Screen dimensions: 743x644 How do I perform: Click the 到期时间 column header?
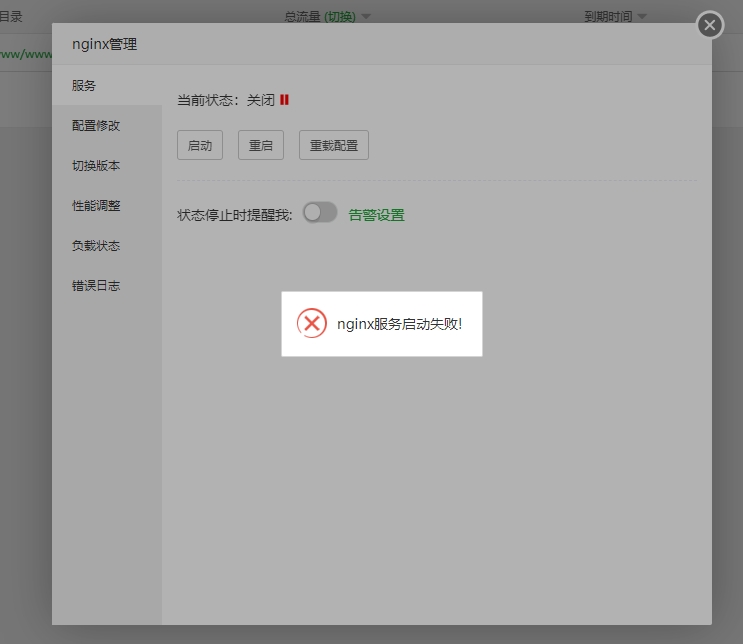608,17
